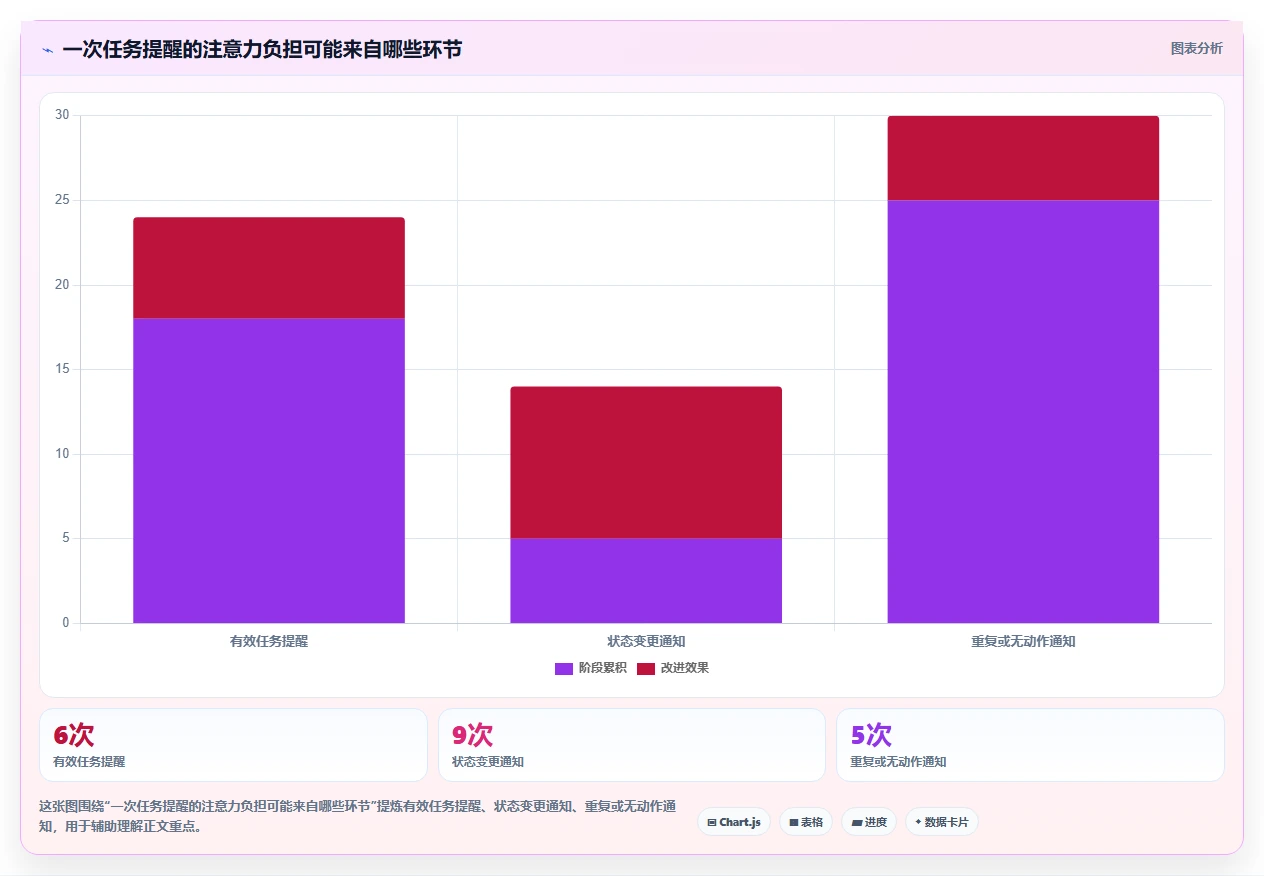Click the chart title 一次任务提醒的注意力负担可能来自哪些环节
Viewport: 1264px width, 876px height.
pyautogui.click(x=262, y=49)
